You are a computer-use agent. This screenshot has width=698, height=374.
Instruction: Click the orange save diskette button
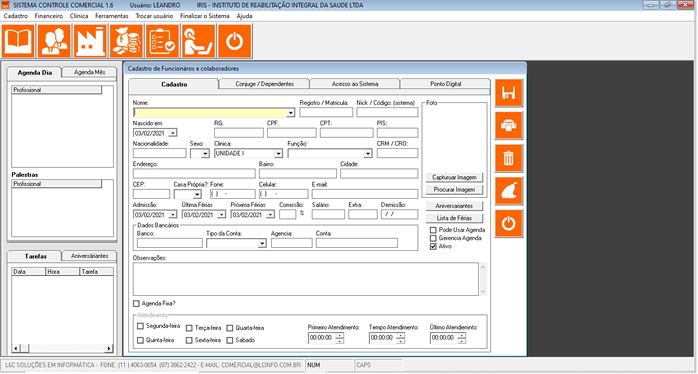coord(509,93)
